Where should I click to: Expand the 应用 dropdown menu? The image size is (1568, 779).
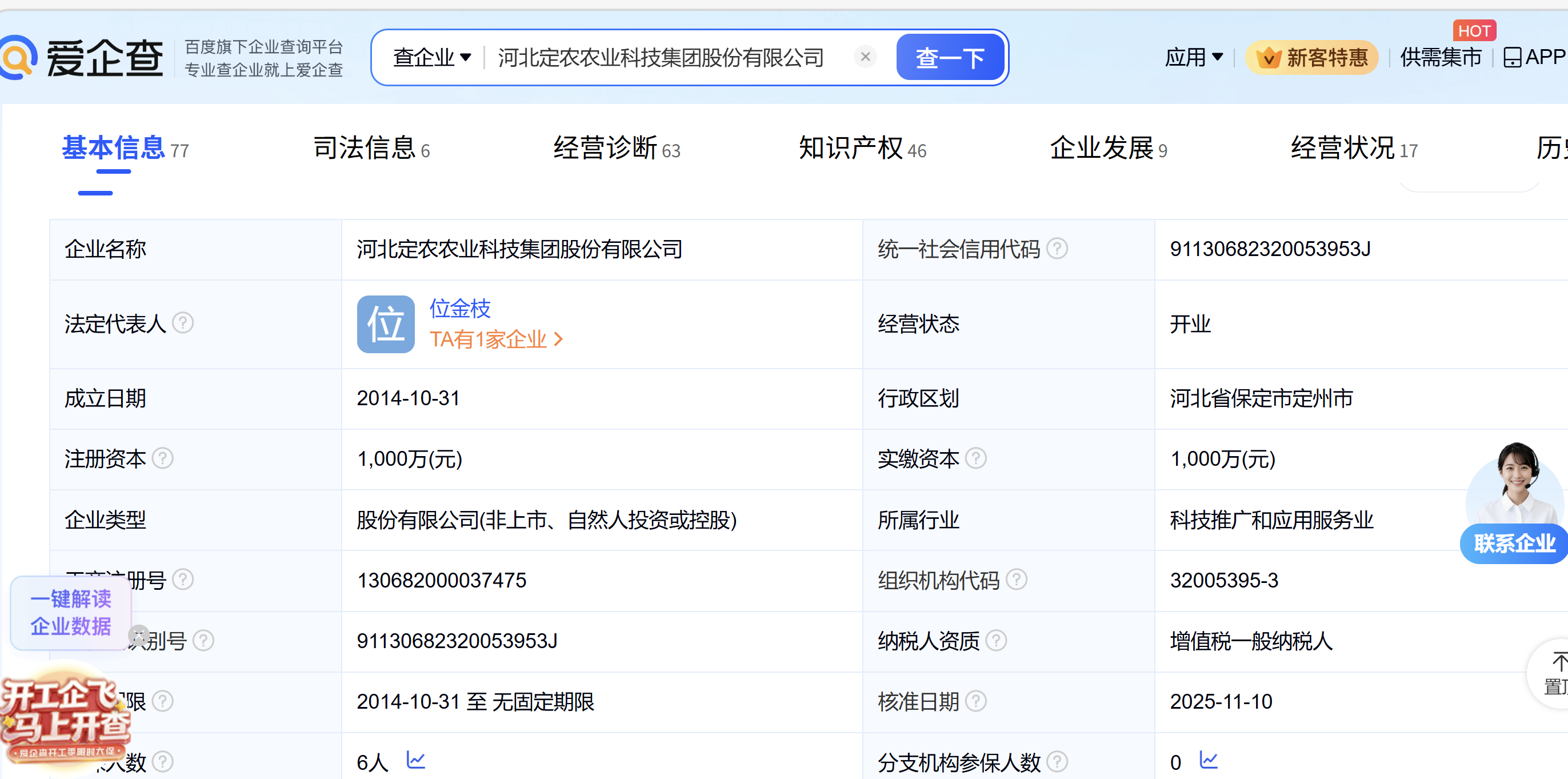point(1193,58)
